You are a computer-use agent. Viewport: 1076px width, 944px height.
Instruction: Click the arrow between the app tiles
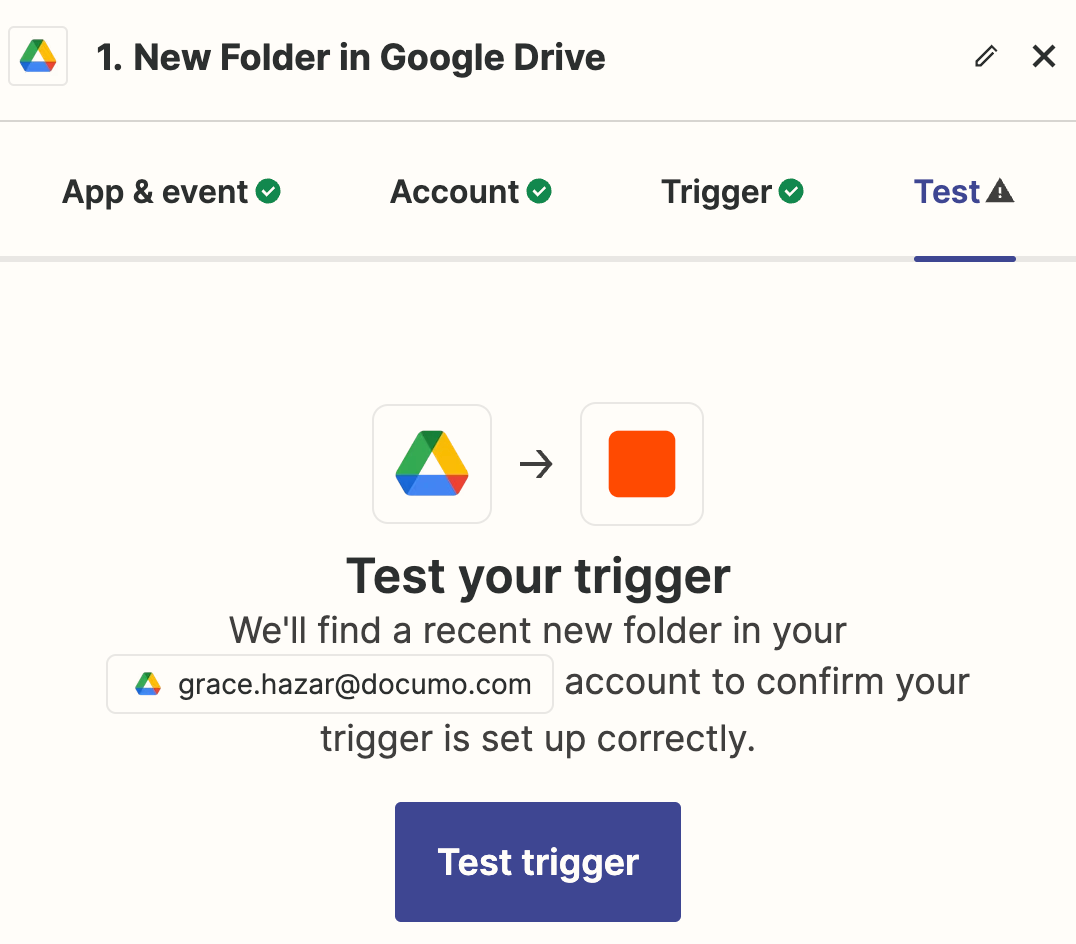pyautogui.click(x=536, y=464)
